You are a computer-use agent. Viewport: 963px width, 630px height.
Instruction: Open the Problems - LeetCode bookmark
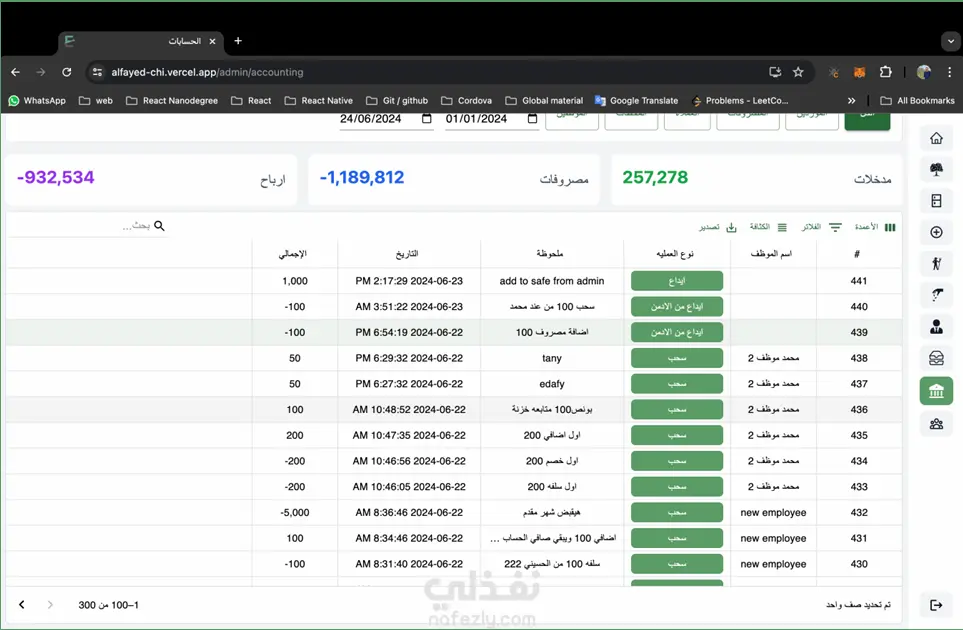point(740,101)
